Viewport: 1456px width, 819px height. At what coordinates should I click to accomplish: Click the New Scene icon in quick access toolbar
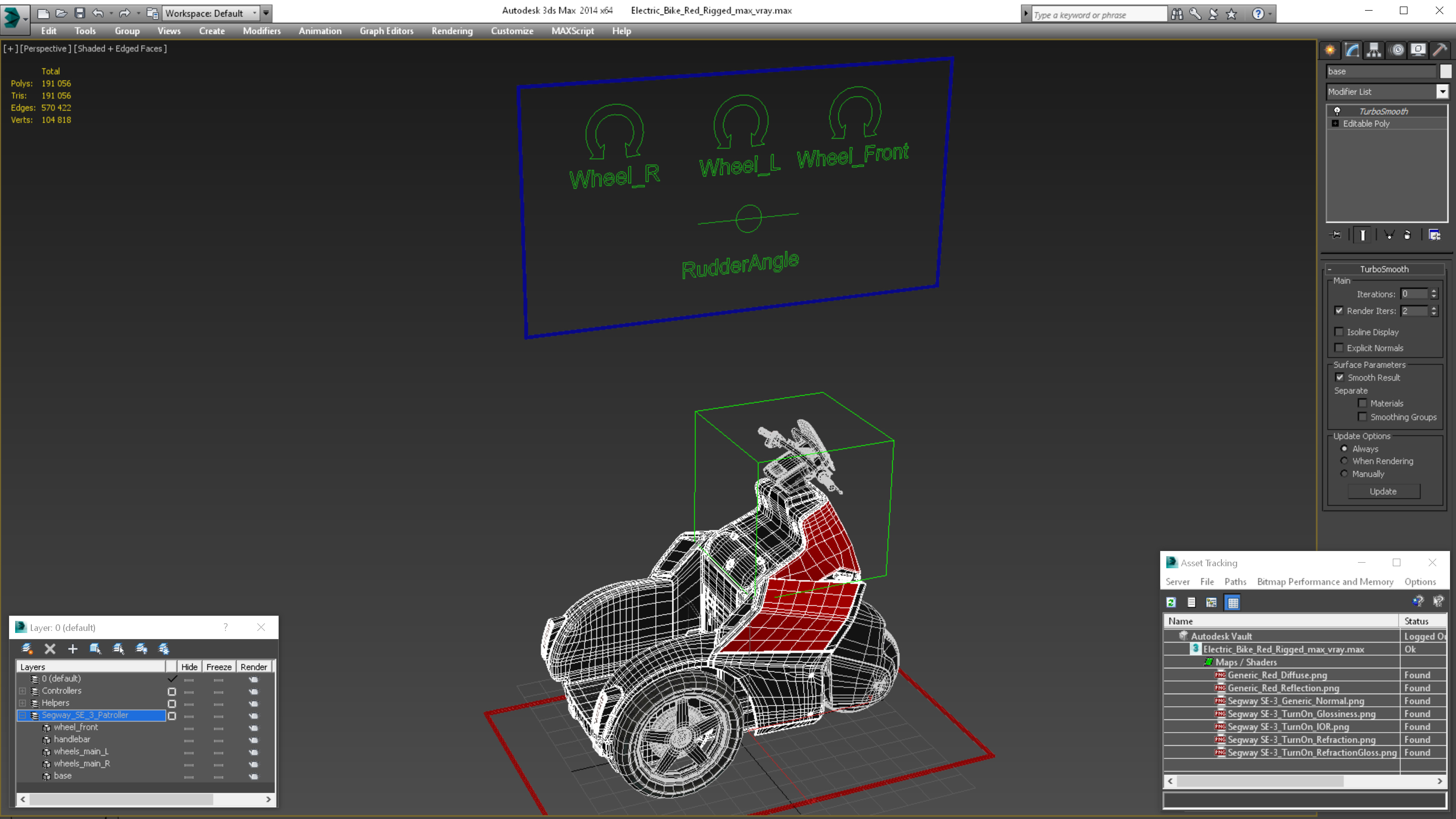[43, 13]
